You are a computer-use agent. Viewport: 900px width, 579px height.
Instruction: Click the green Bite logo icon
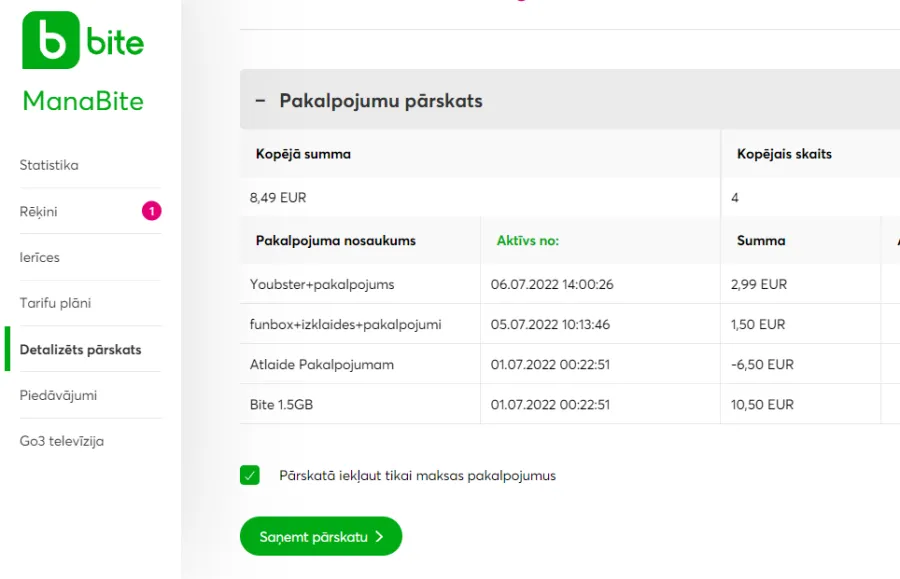51,40
